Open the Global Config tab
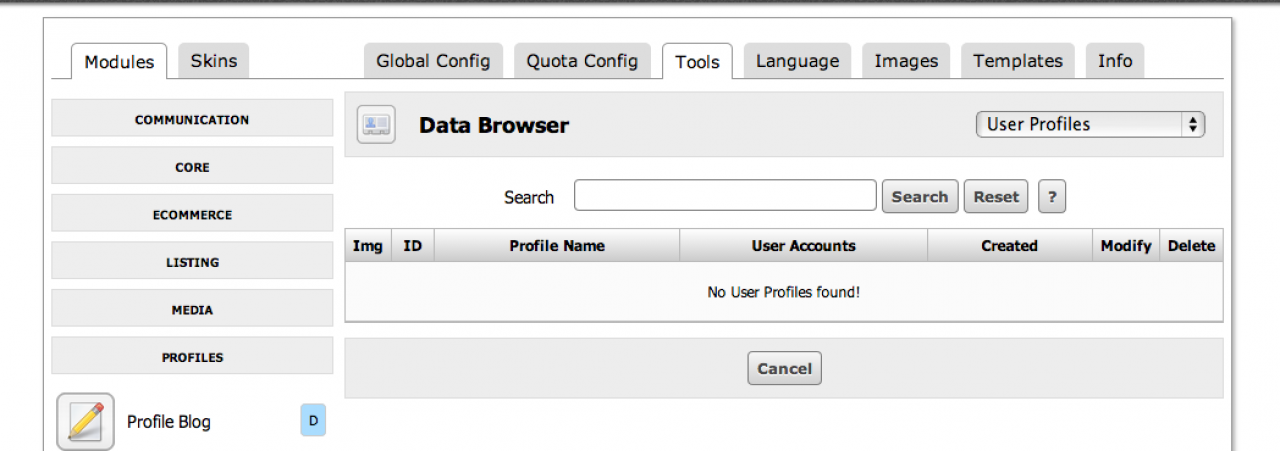 click(433, 61)
